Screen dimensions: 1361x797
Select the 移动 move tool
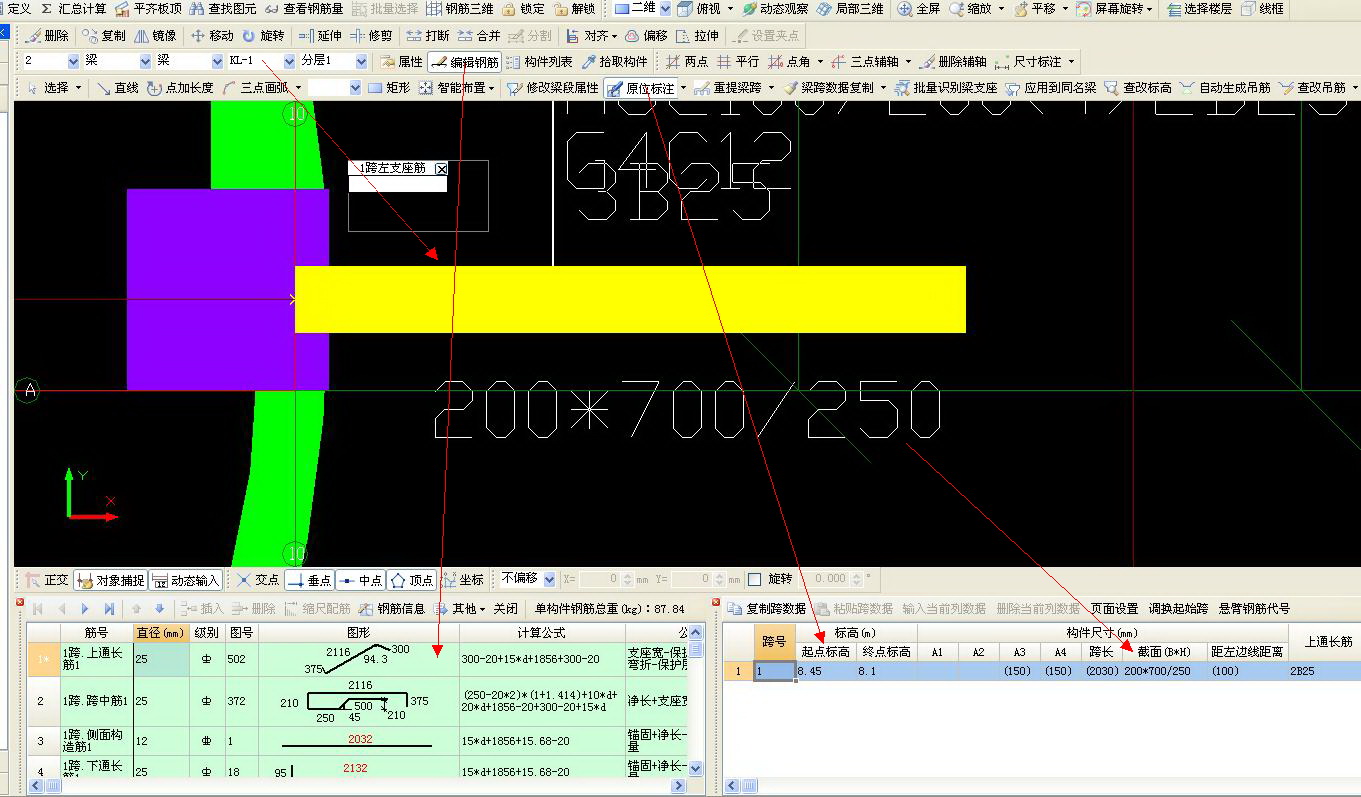pyautogui.click(x=213, y=35)
